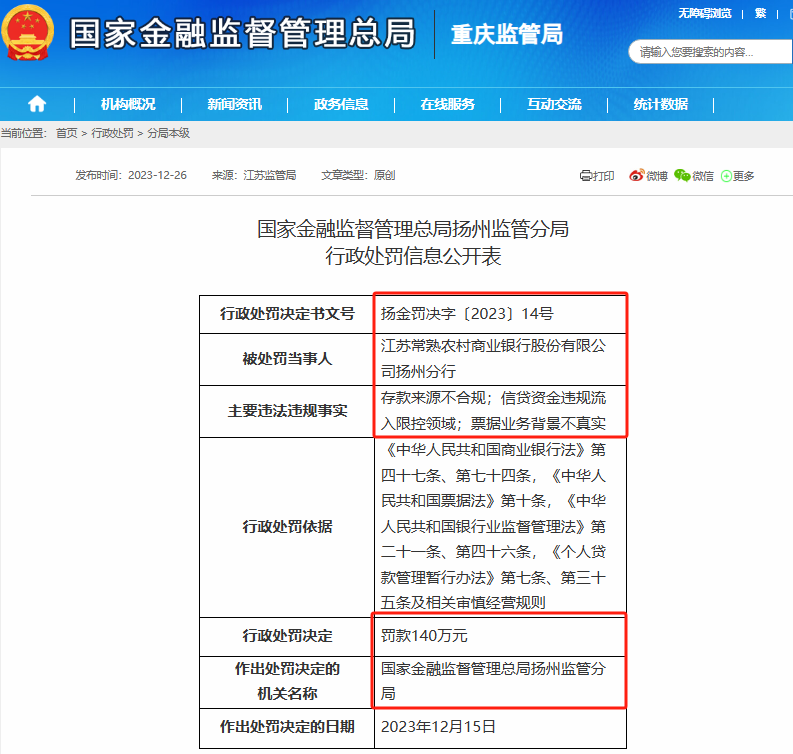Open the 政务信息 menu
Screen dimensions: 793x754
(341, 104)
